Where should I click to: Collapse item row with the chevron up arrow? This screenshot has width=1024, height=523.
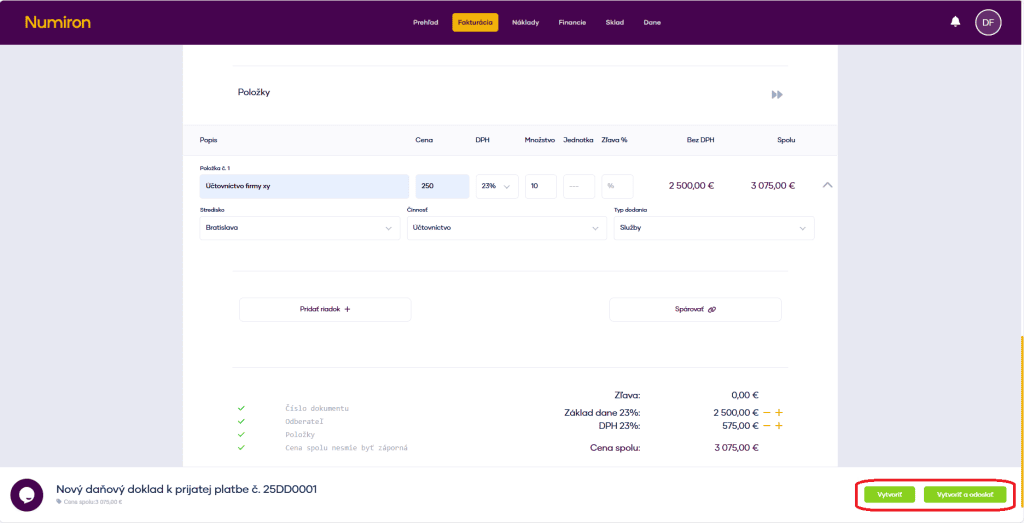pos(827,185)
